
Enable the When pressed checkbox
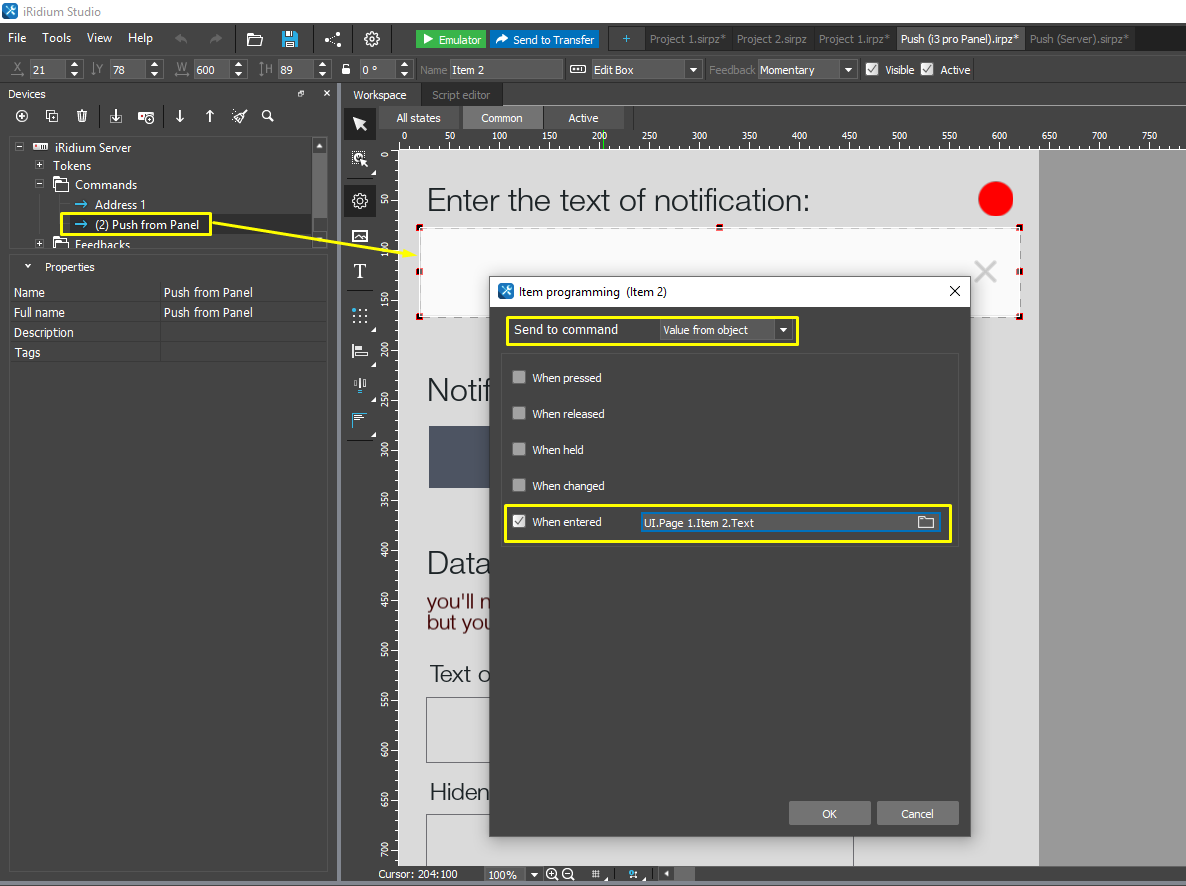519,378
